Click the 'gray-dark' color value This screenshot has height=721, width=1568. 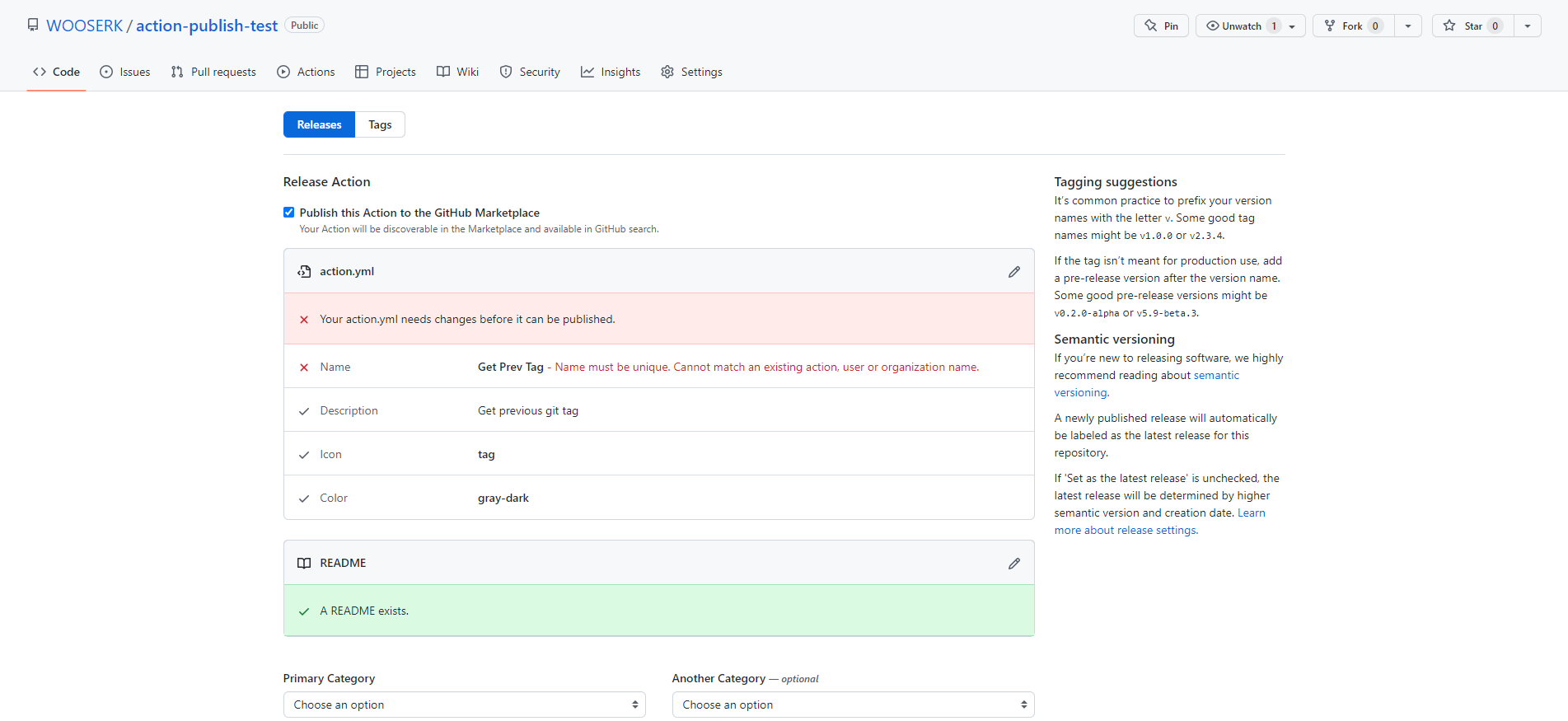tap(503, 498)
